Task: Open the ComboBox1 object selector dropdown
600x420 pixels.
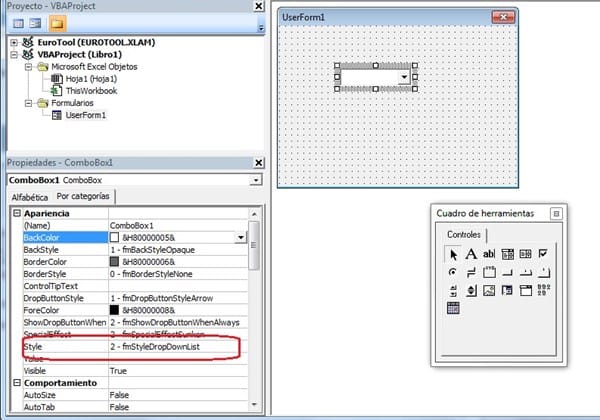Action: click(256, 180)
